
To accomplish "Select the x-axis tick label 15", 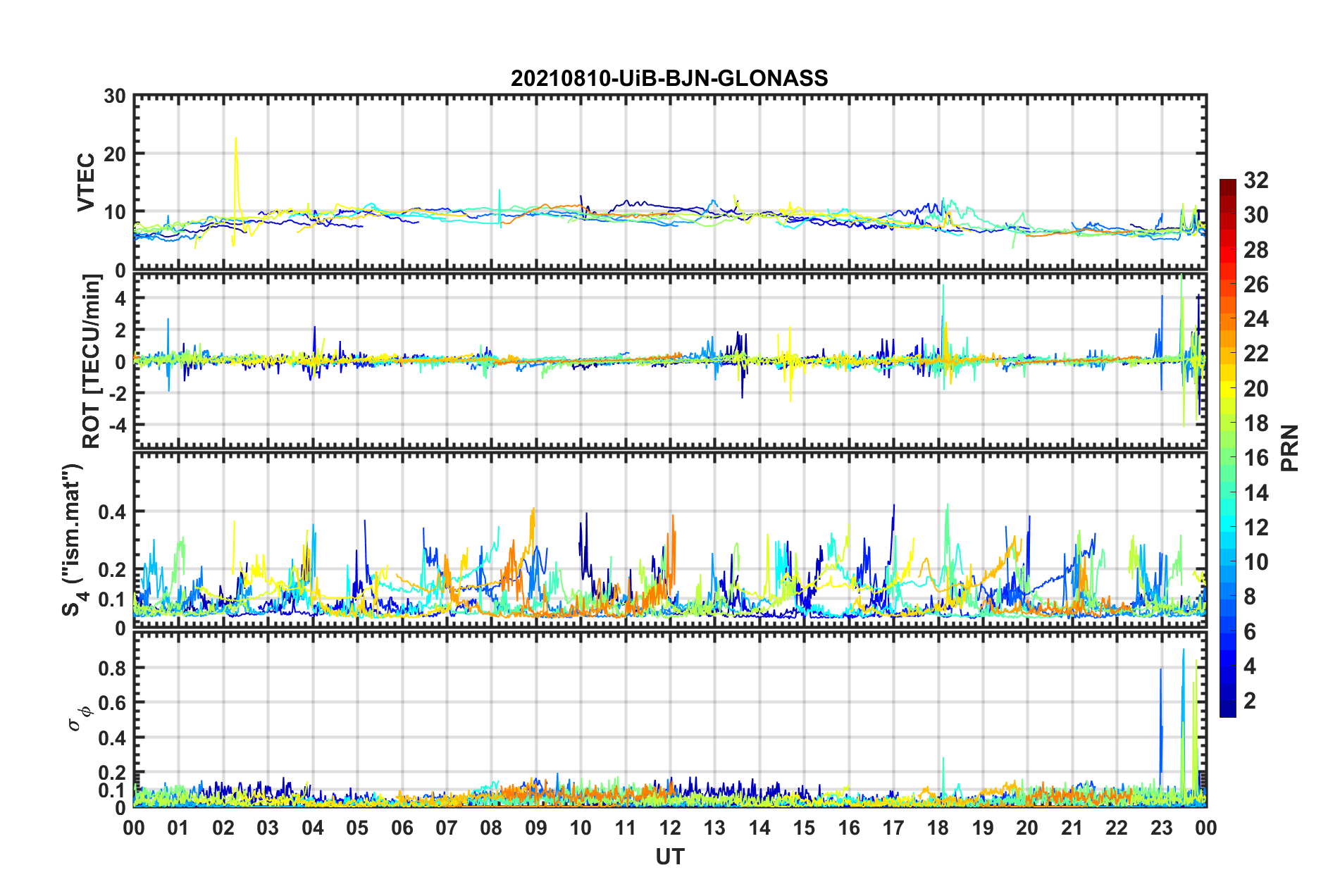I will [805, 828].
